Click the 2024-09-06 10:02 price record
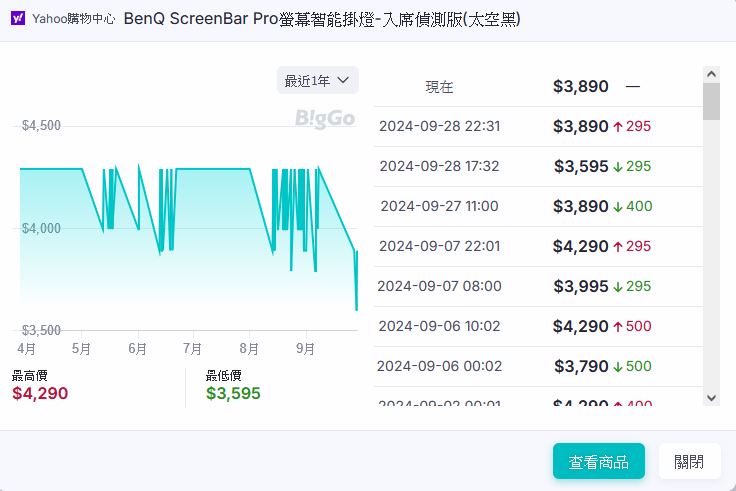The height and width of the screenshot is (491, 736). click(x=538, y=326)
